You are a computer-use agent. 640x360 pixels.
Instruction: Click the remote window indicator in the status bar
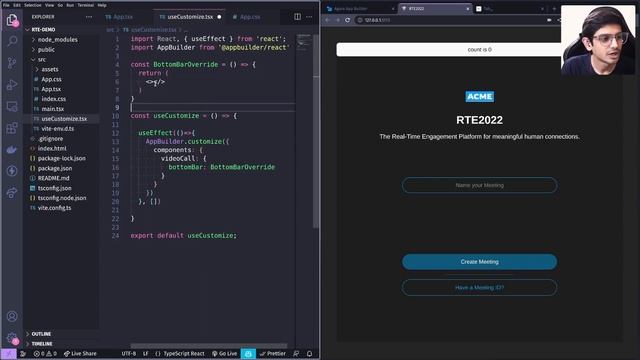pos(9,354)
